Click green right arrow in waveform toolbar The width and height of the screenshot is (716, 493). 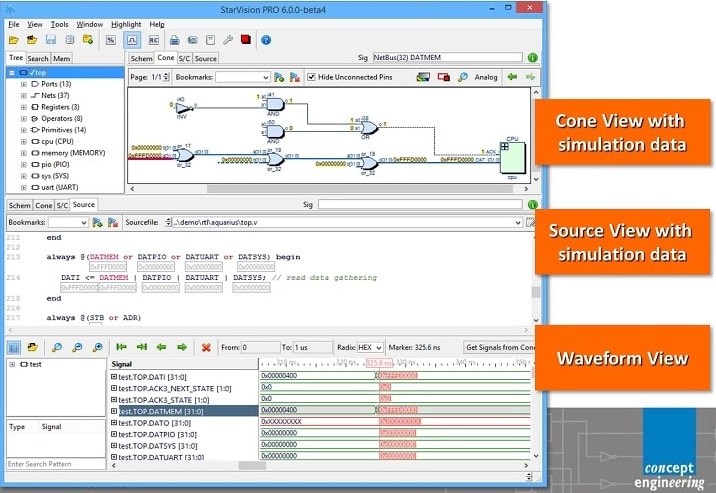182,347
